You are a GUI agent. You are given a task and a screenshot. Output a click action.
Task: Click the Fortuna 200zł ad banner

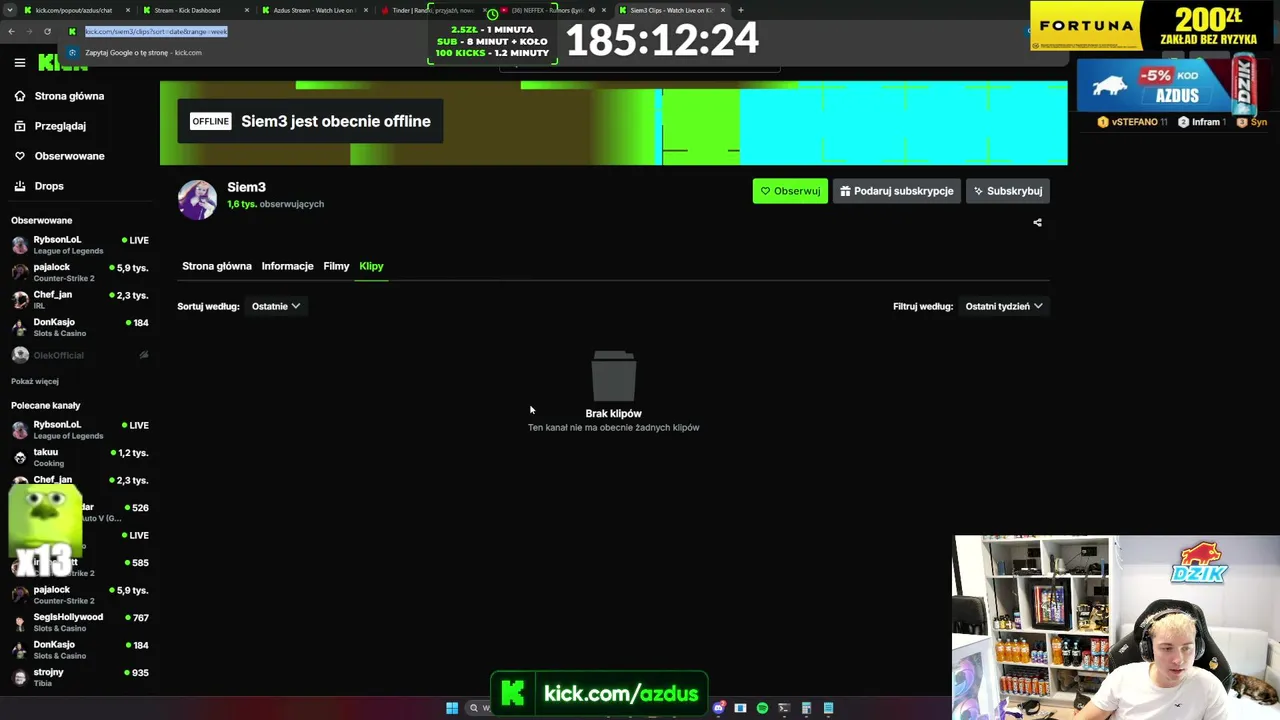click(x=1153, y=26)
